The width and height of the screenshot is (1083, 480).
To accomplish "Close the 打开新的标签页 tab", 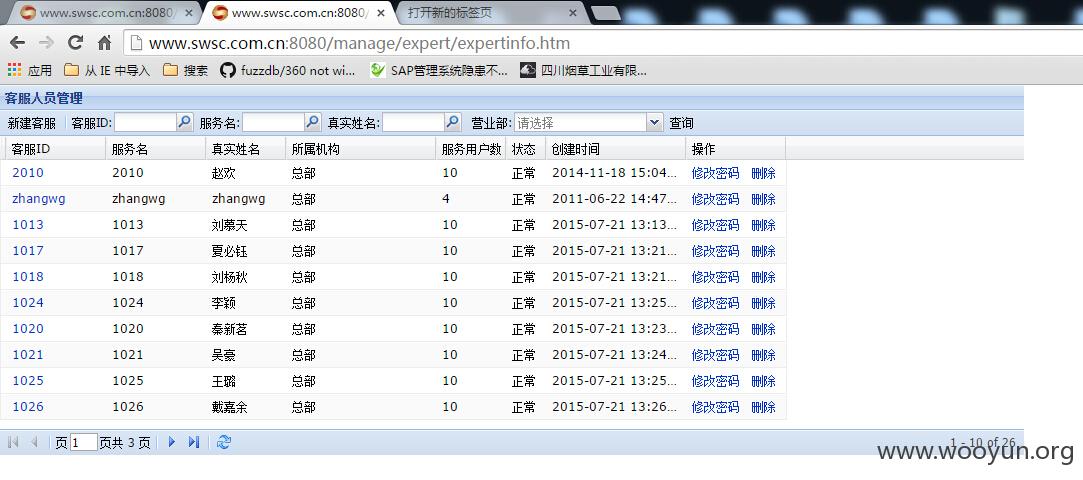I will (573, 13).
